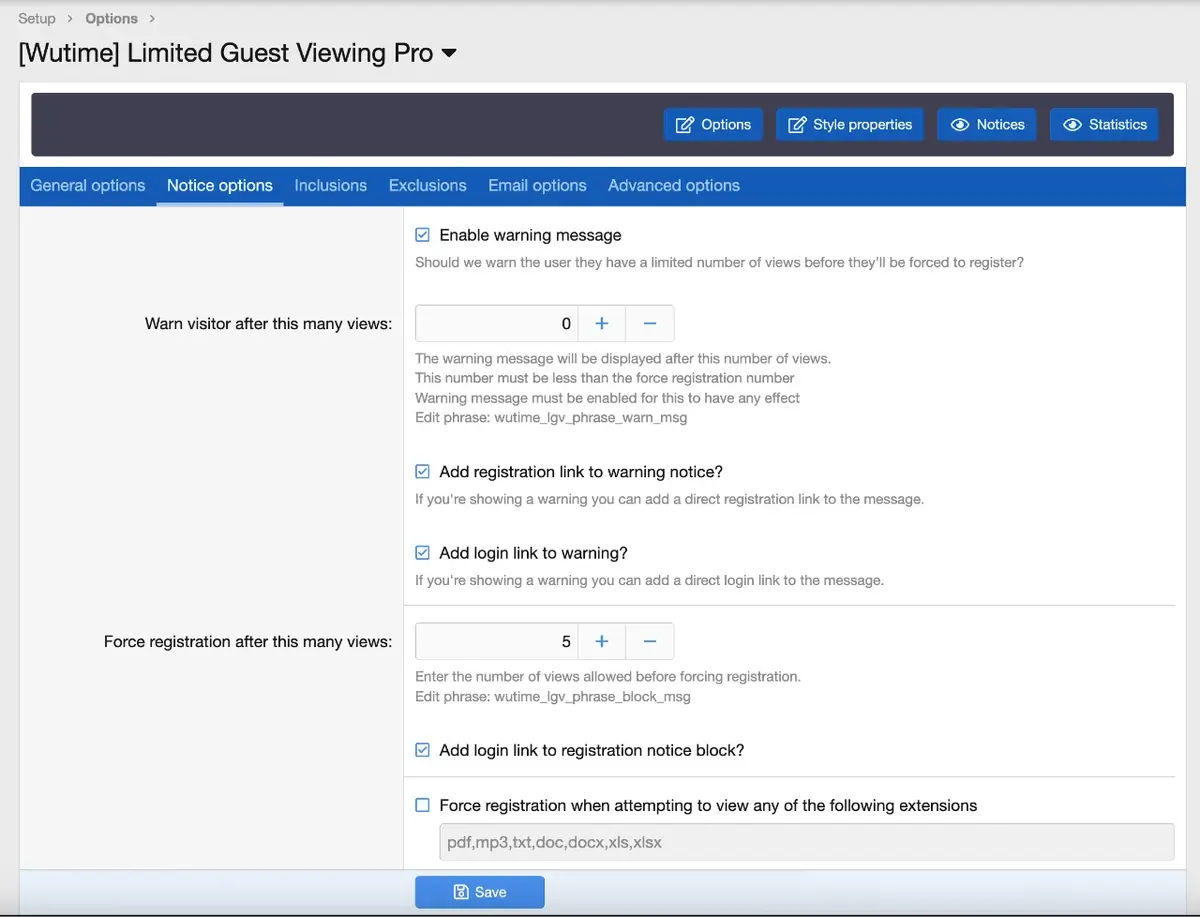Expand the Limited Guest Viewing Pro title dropdown
This screenshot has height=917, width=1200.
tap(449, 53)
